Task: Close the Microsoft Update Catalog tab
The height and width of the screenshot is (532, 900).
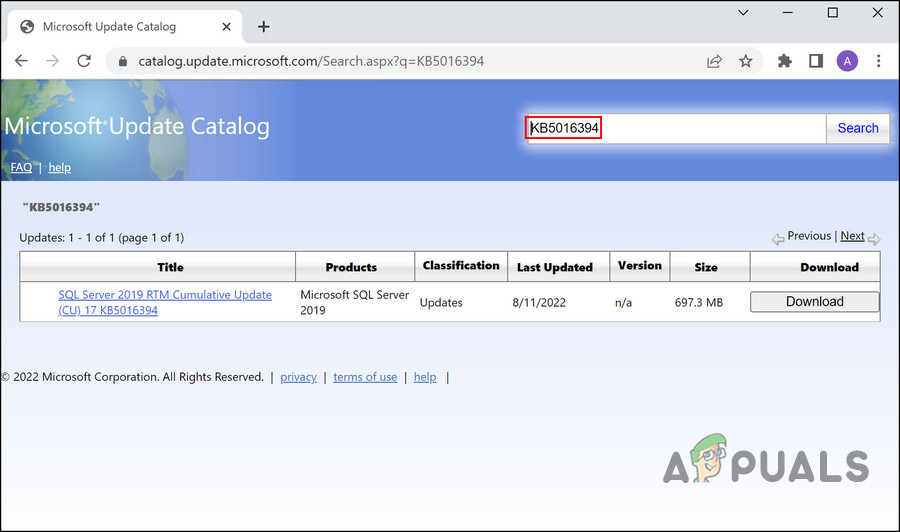Action: pos(226,27)
